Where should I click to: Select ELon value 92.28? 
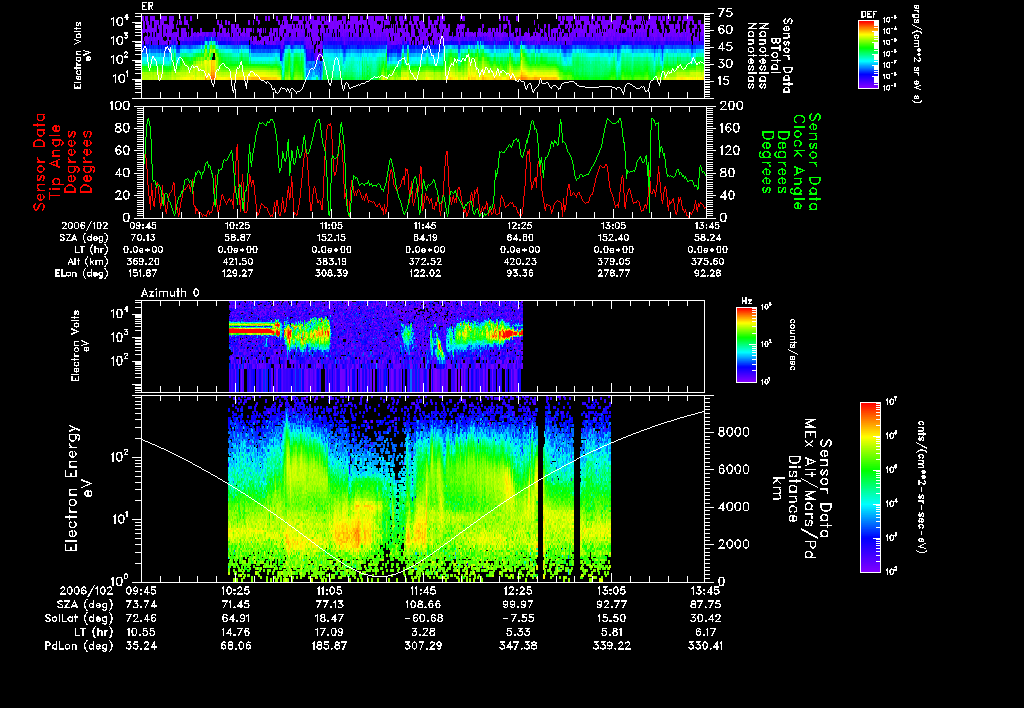708,273
